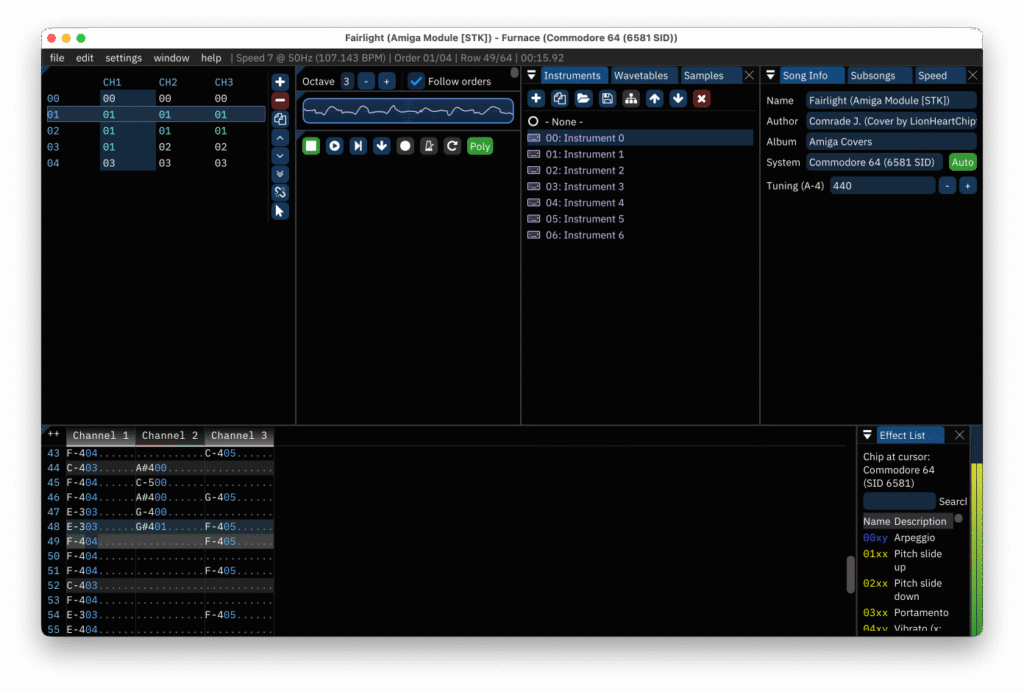Click the Tuning (A-4) input field

(x=882, y=186)
